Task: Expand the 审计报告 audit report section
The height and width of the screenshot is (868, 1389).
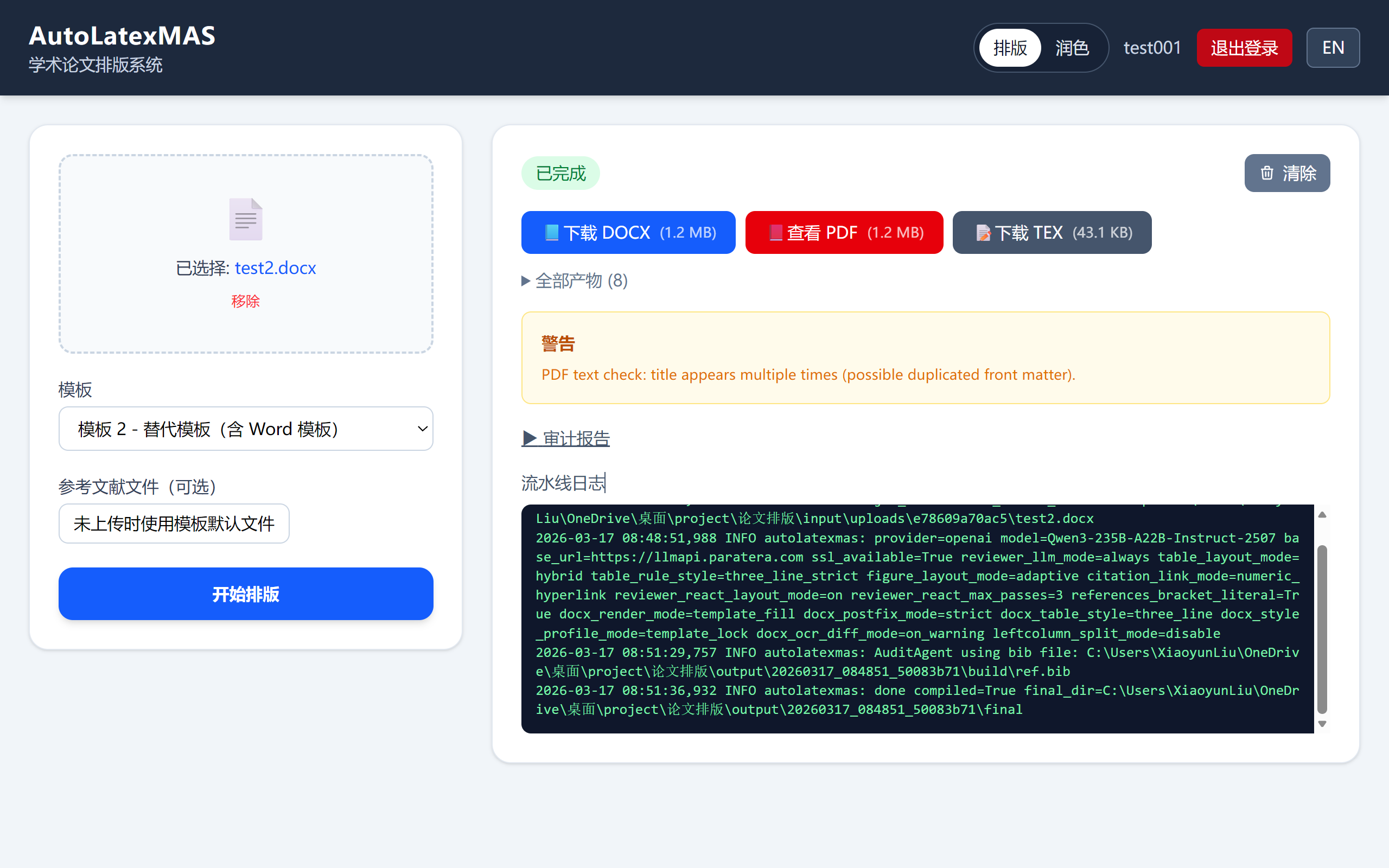Action: [x=566, y=438]
